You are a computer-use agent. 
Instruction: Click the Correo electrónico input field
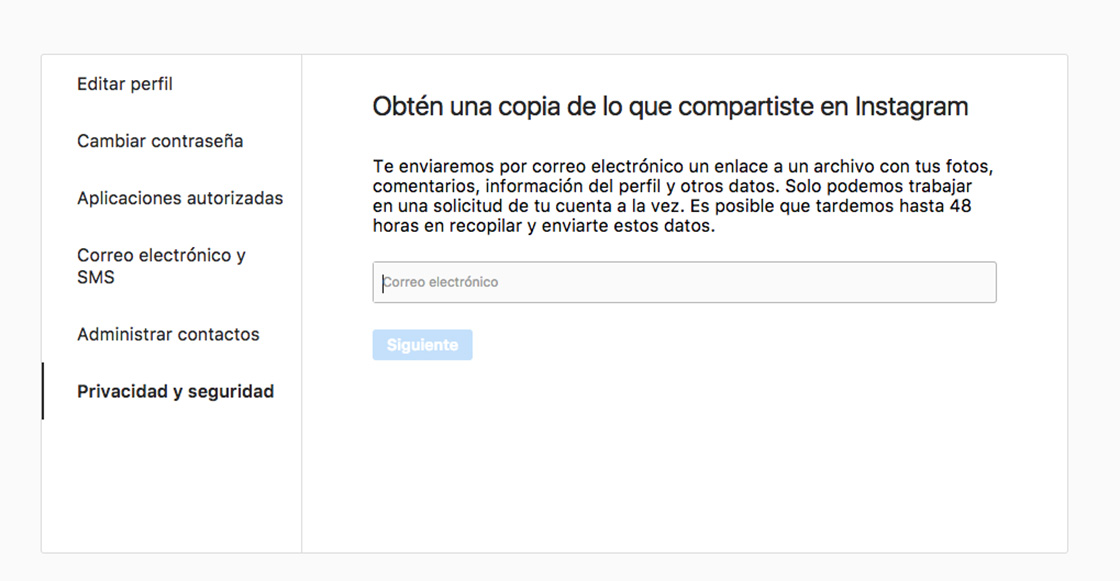point(684,282)
